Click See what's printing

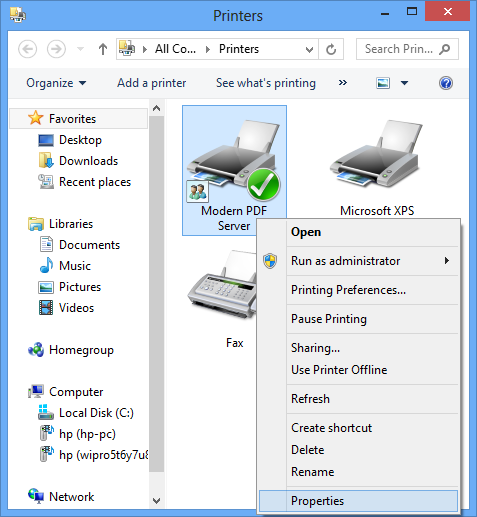click(x=266, y=83)
